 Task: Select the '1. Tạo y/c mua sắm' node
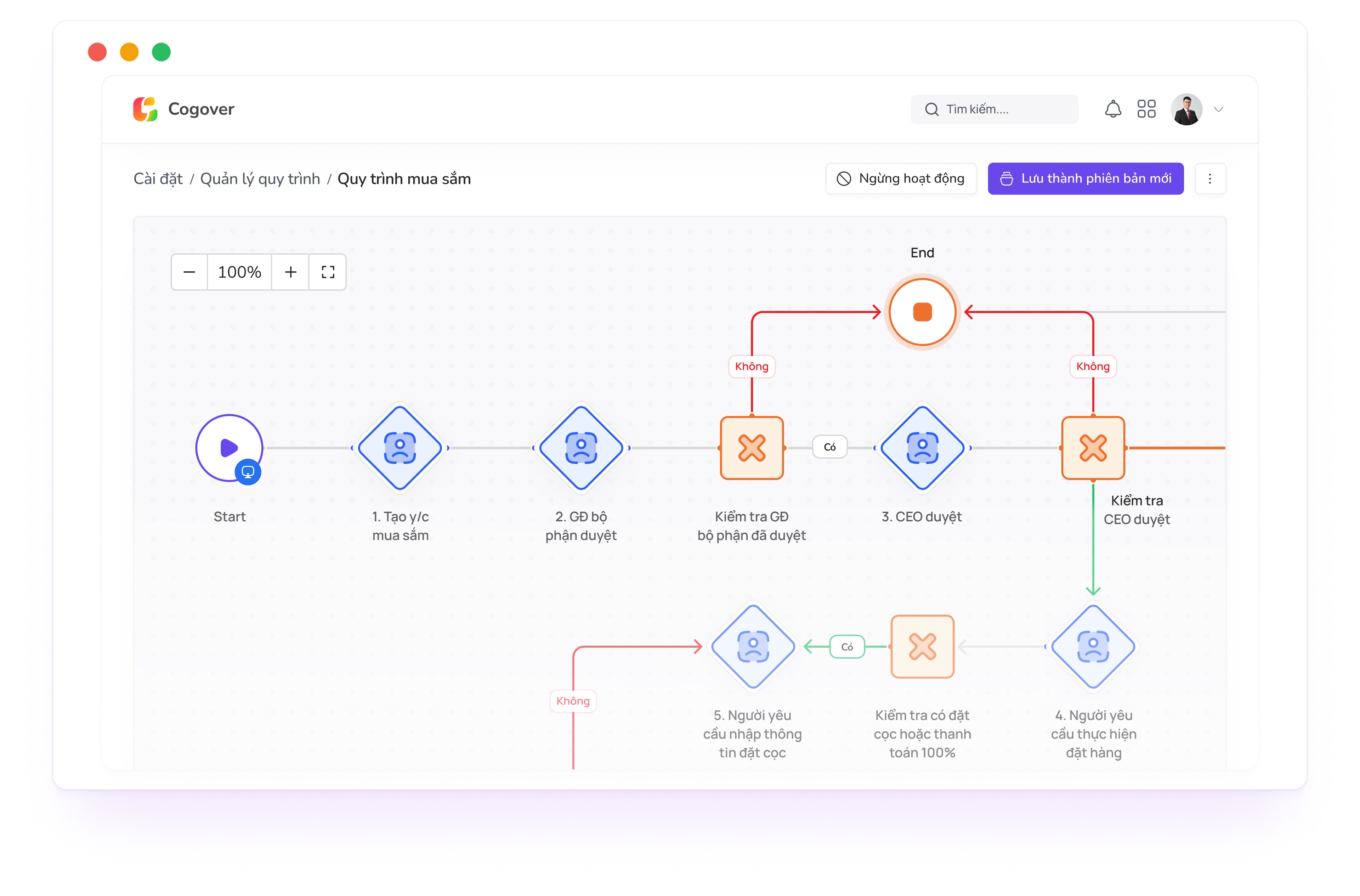pos(400,447)
